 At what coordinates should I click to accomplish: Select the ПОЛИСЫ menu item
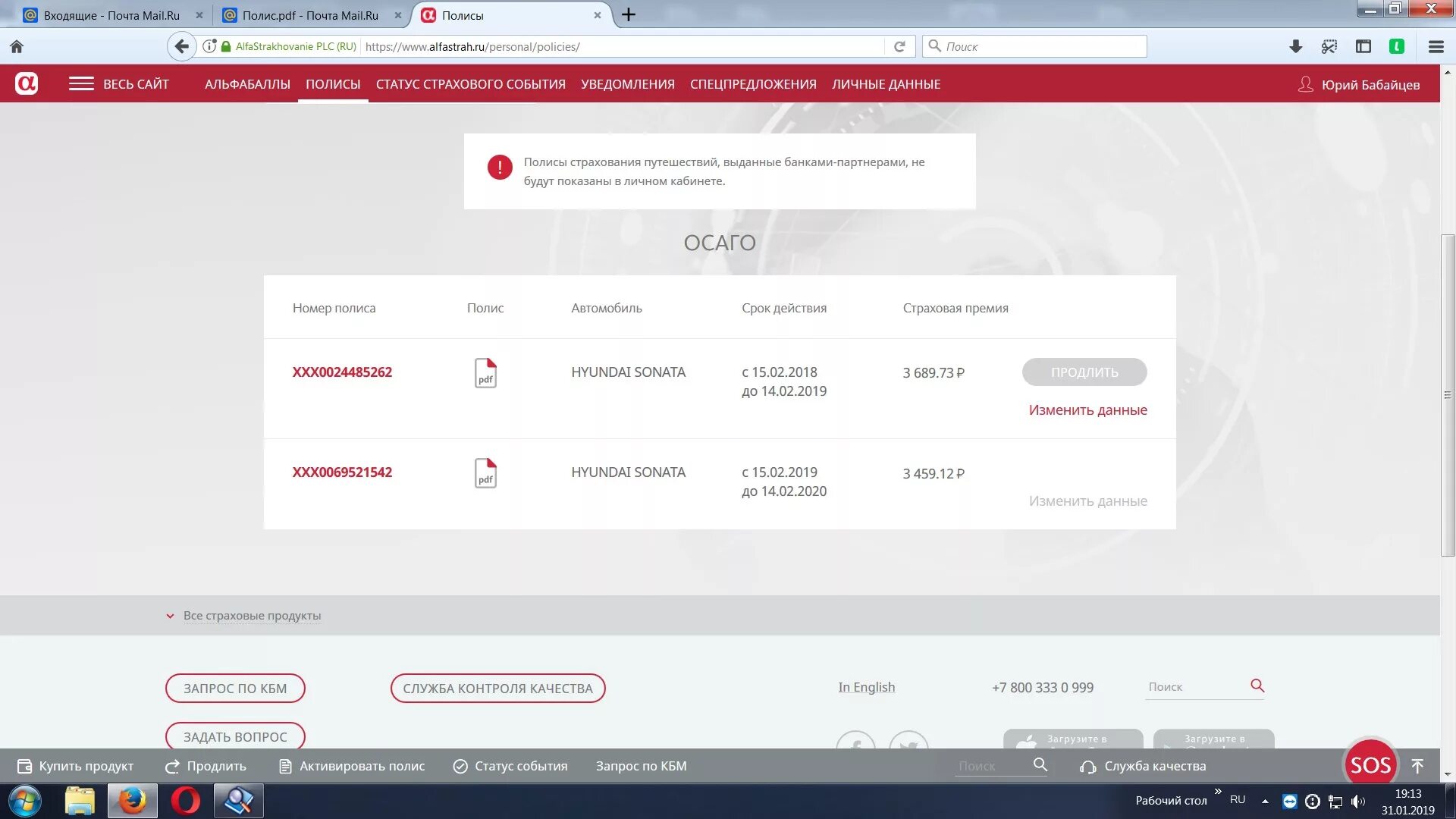click(333, 84)
